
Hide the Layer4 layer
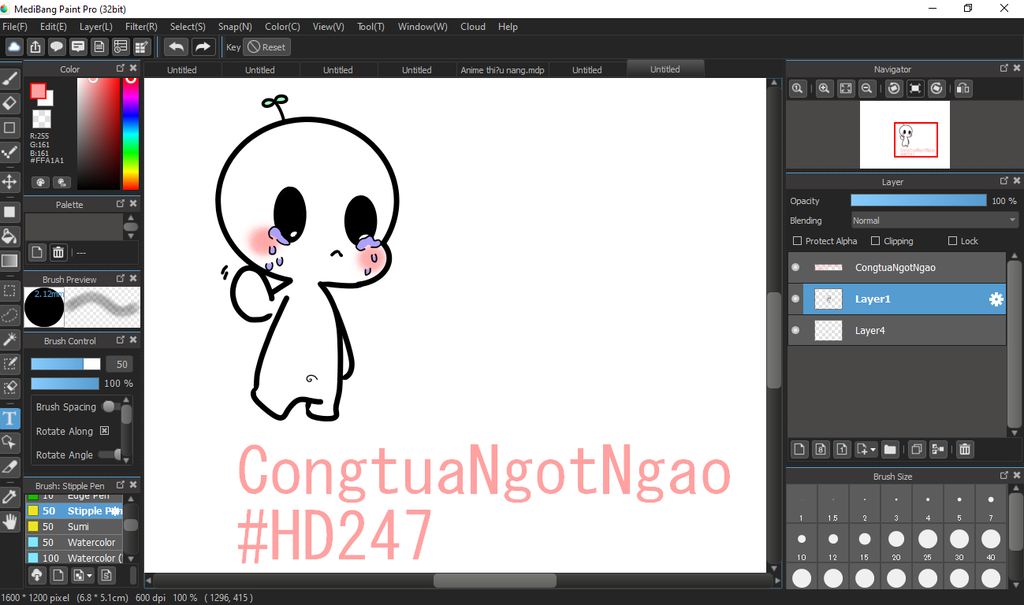[795, 331]
